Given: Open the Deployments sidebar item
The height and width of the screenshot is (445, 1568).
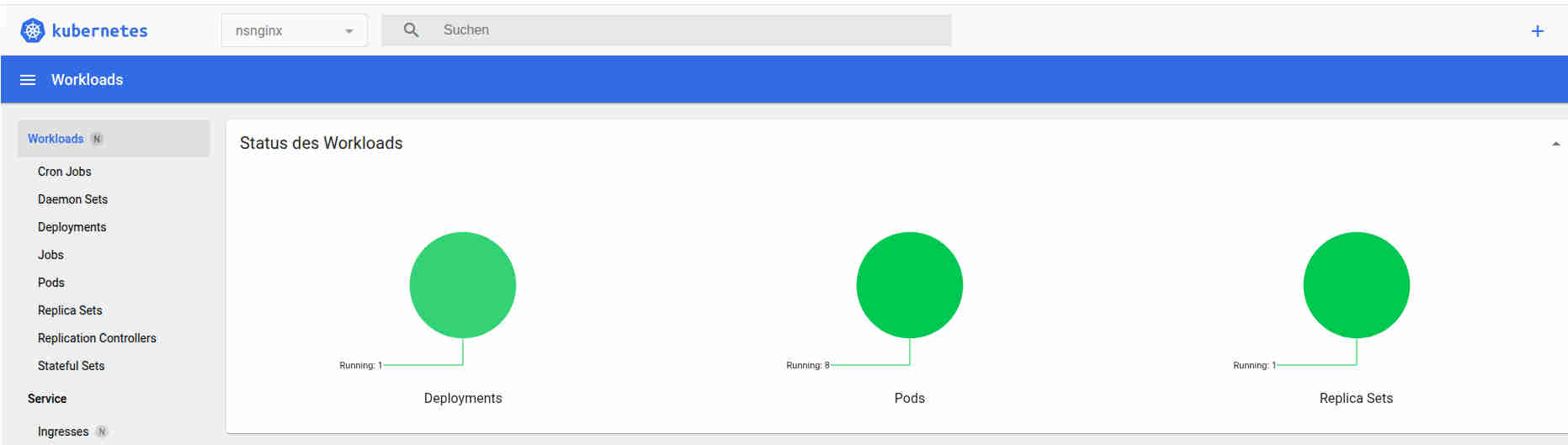Looking at the screenshot, I should (72, 227).
